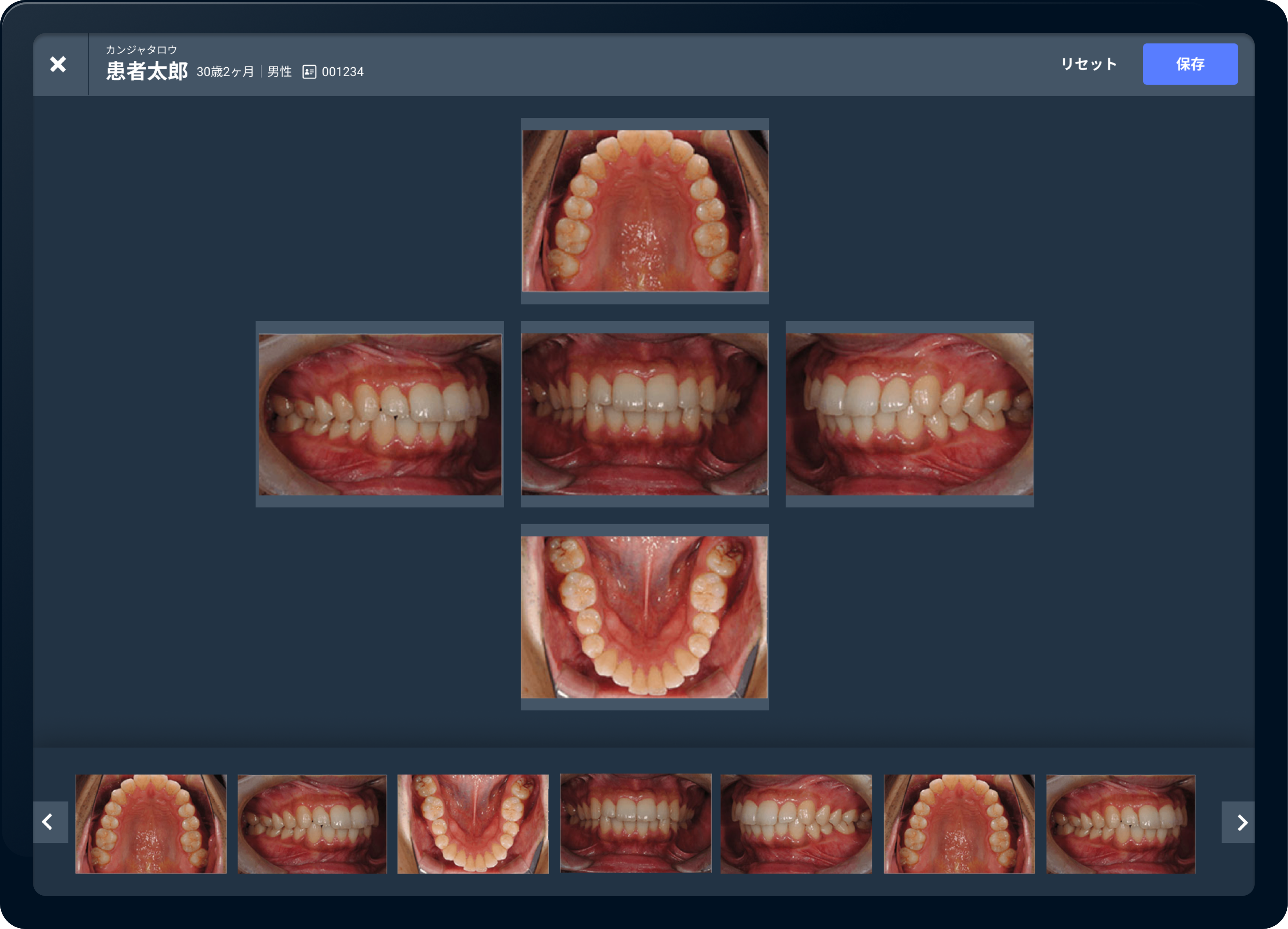Select the left lateral photo slot
Image resolution: width=1288 pixels, height=929 pixels.
[909, 414]
